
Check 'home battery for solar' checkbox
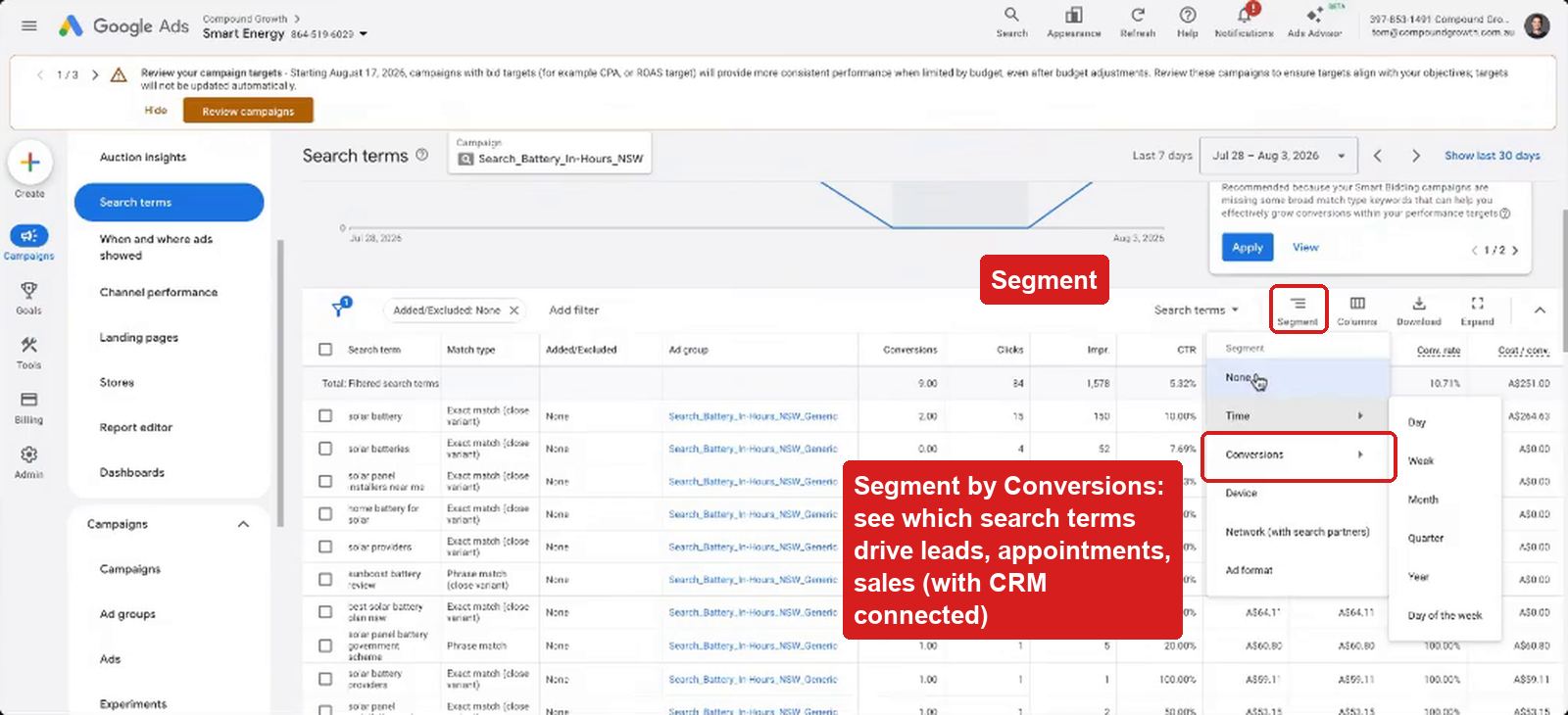[x=325, y=513]
